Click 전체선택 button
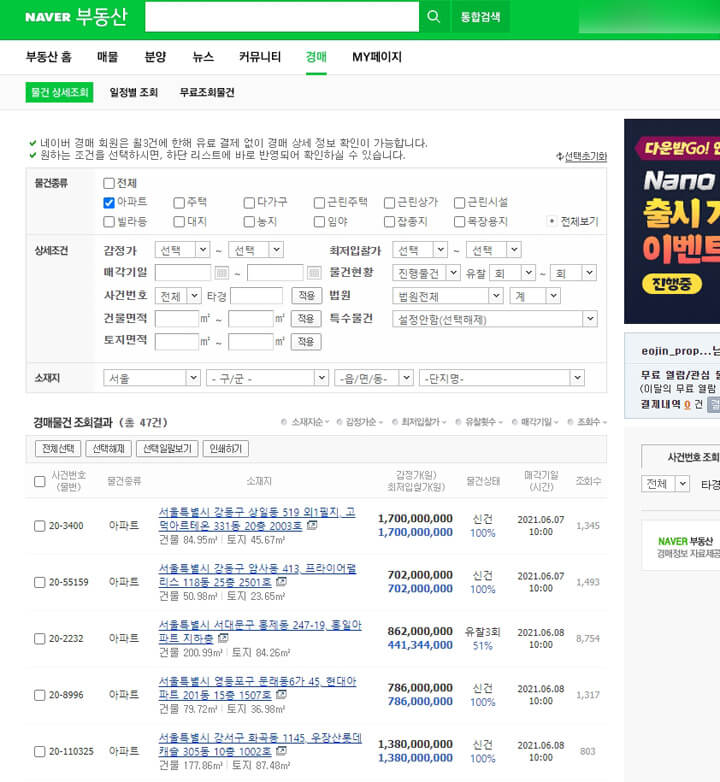Screen dimensions: 720x782 (58, 448)
